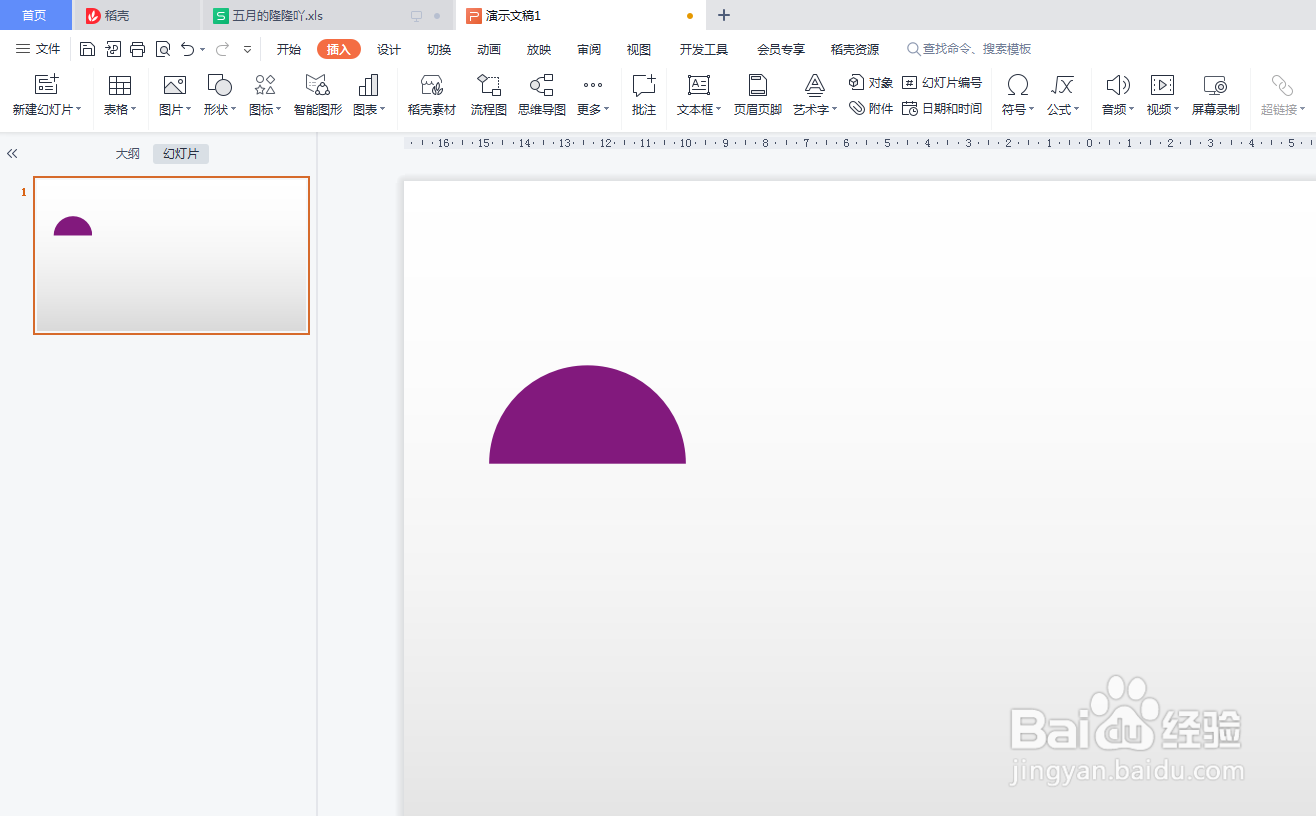Viewport: 1316px width, 816px height.
Task: Switch to the 开始 ribbon tab
Action: (289, 49)
